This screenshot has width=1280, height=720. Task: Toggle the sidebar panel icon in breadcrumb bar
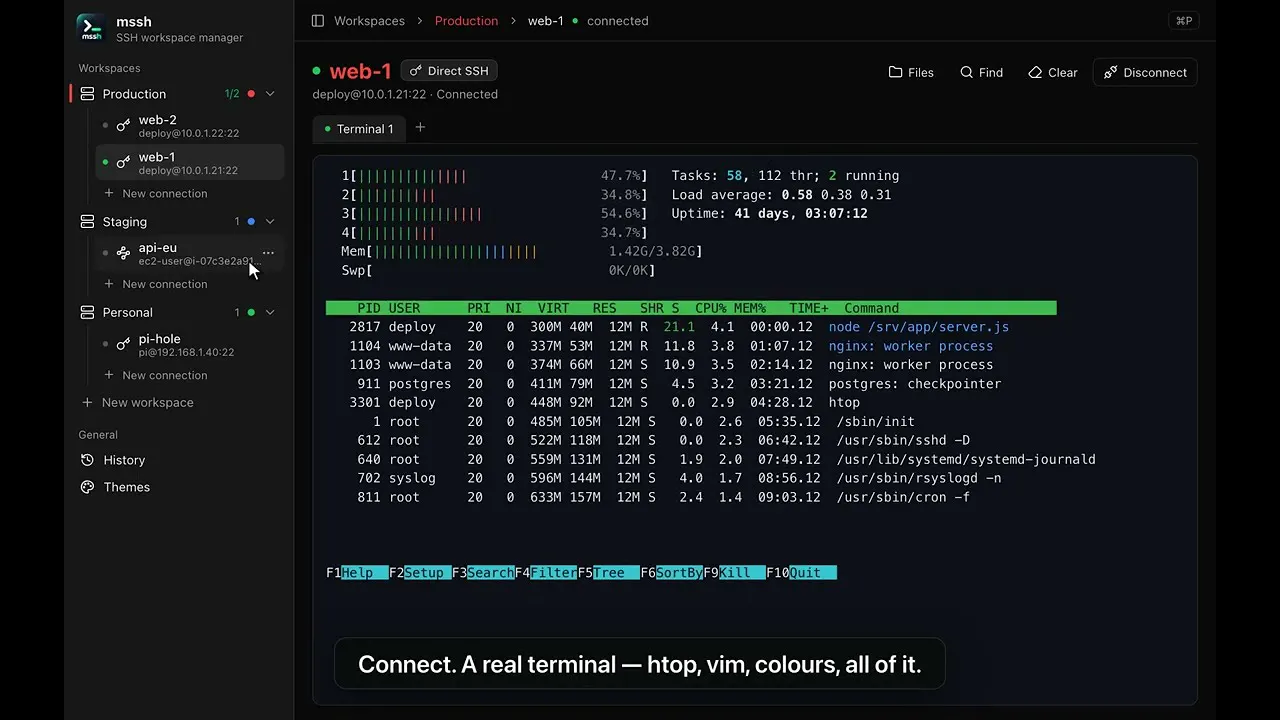[x=318, y=21]
